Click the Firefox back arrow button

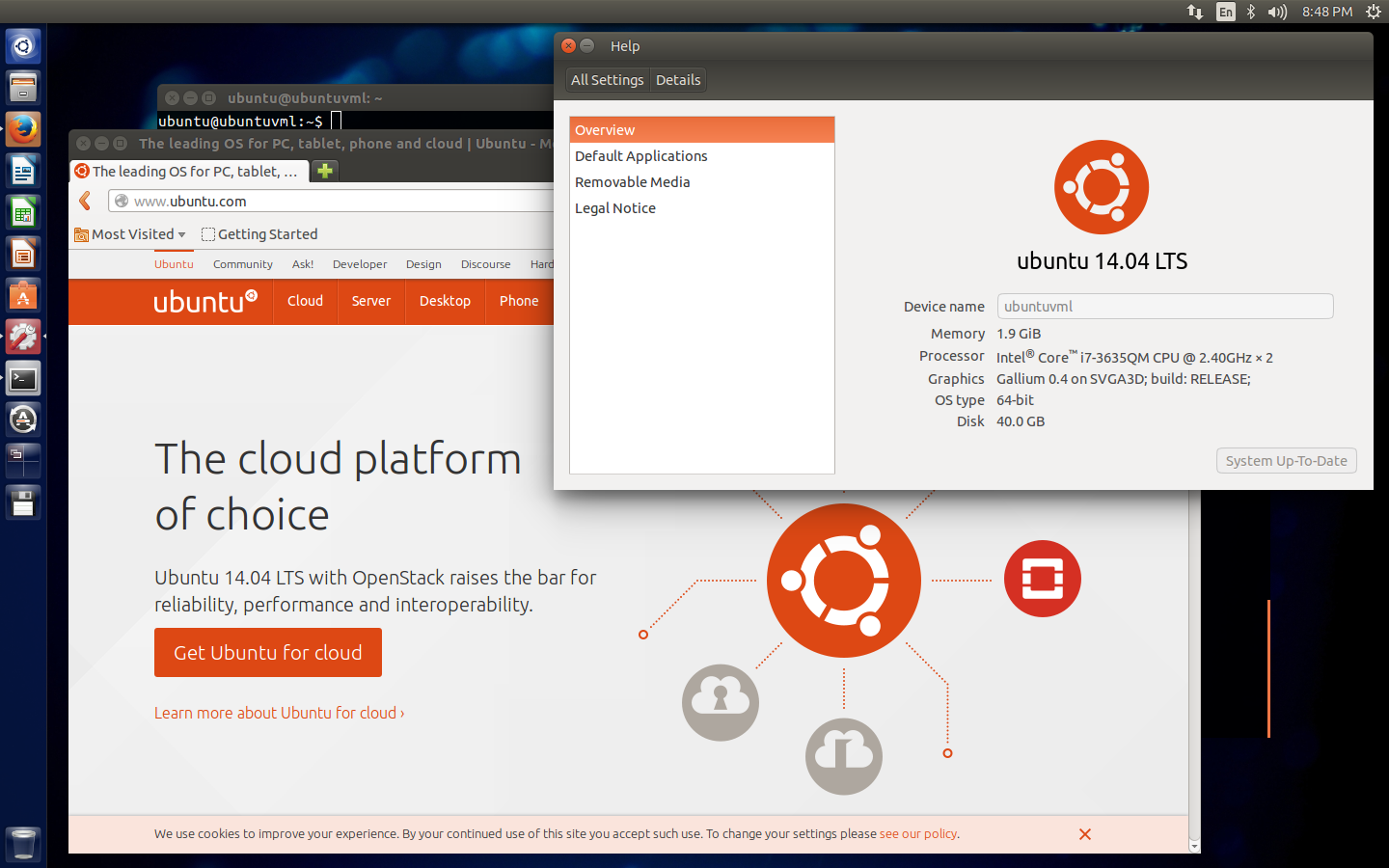click(85, 201)
